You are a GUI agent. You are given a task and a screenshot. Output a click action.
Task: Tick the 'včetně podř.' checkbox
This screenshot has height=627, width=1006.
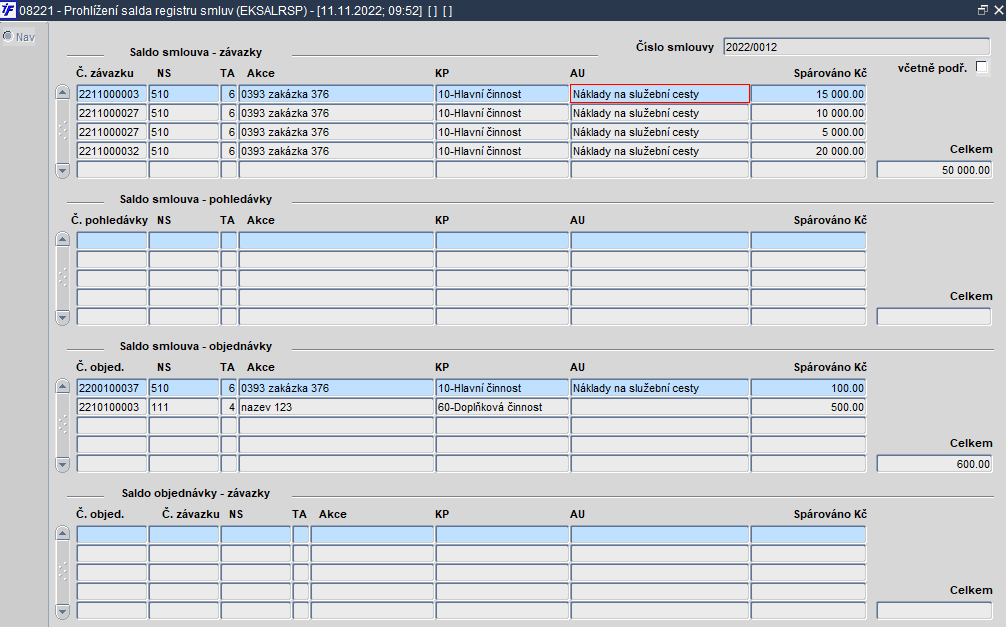(981, 67)
